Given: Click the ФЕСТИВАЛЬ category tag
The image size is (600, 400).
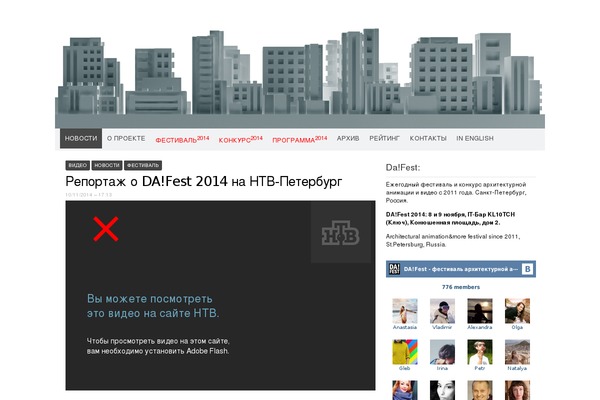Looking at the screenshot, I should (x=143, y=165).
